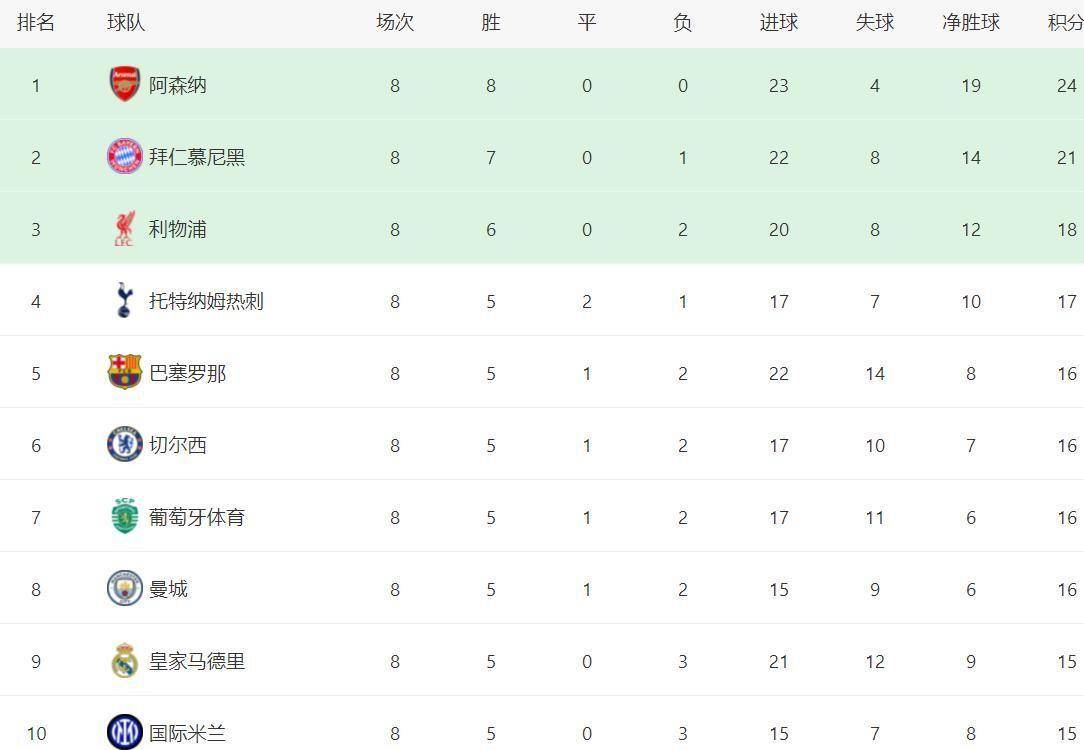Click the 排名 column header
The image size is (1084, 750).
tap(36, 23)
